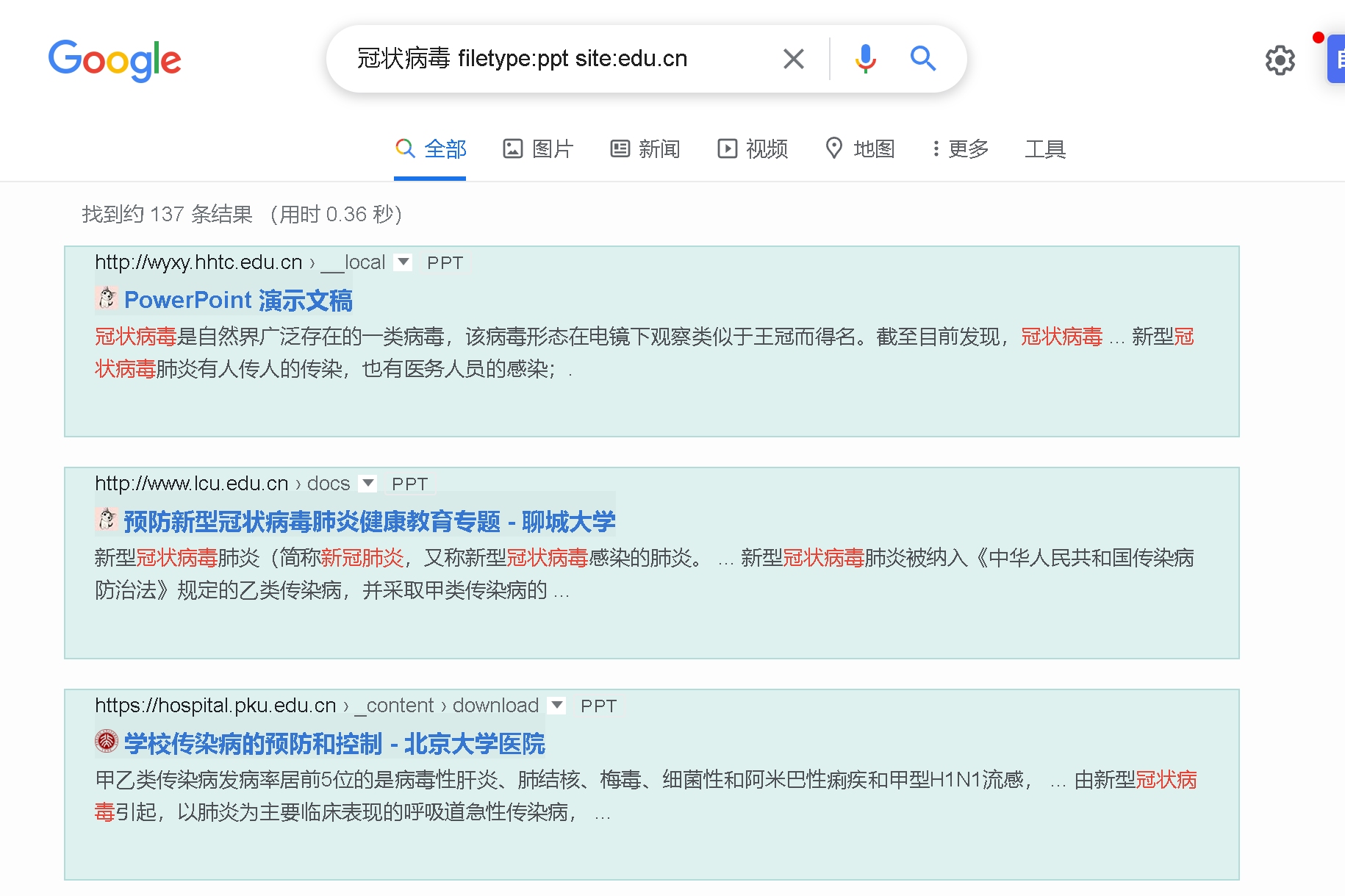Open the result options arrow for hospital.pku.edu.cn

(x=557, y=705)
